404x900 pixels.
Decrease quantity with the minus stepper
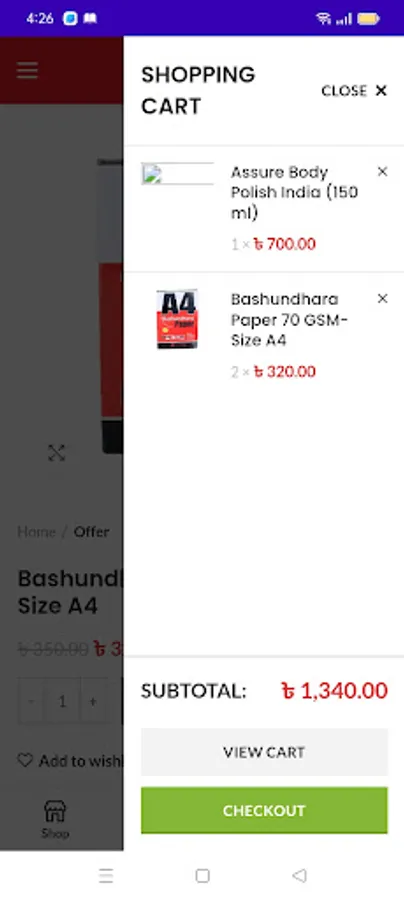point(31,701)
